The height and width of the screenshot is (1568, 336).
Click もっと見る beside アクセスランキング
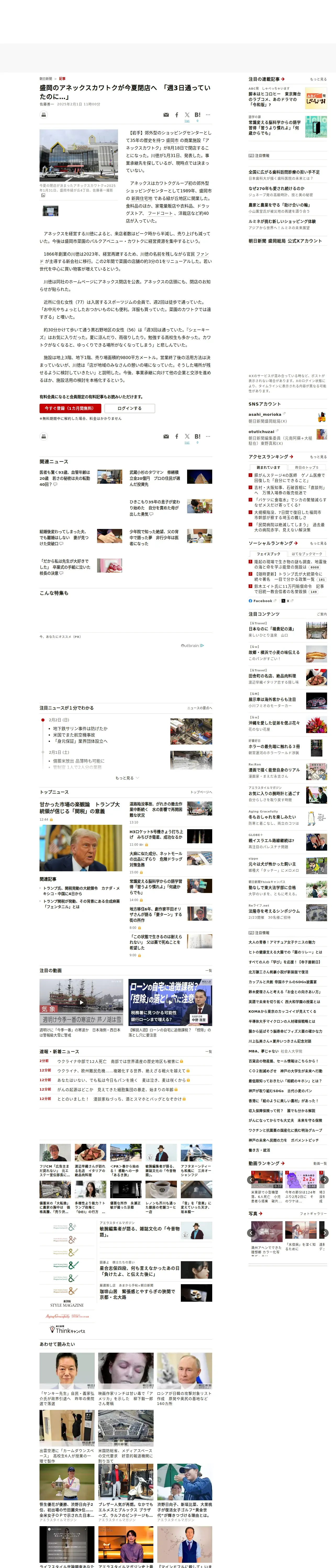pos(318,457)
